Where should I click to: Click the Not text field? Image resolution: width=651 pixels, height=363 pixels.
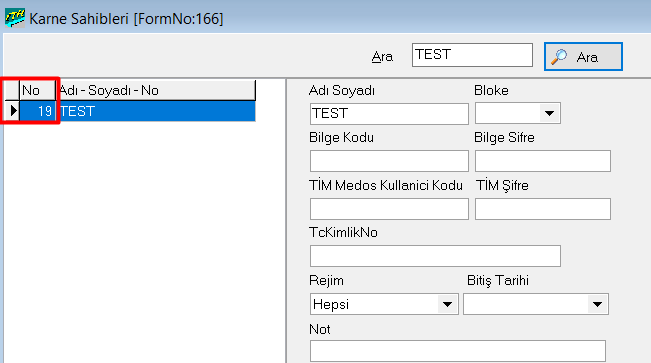458,351
